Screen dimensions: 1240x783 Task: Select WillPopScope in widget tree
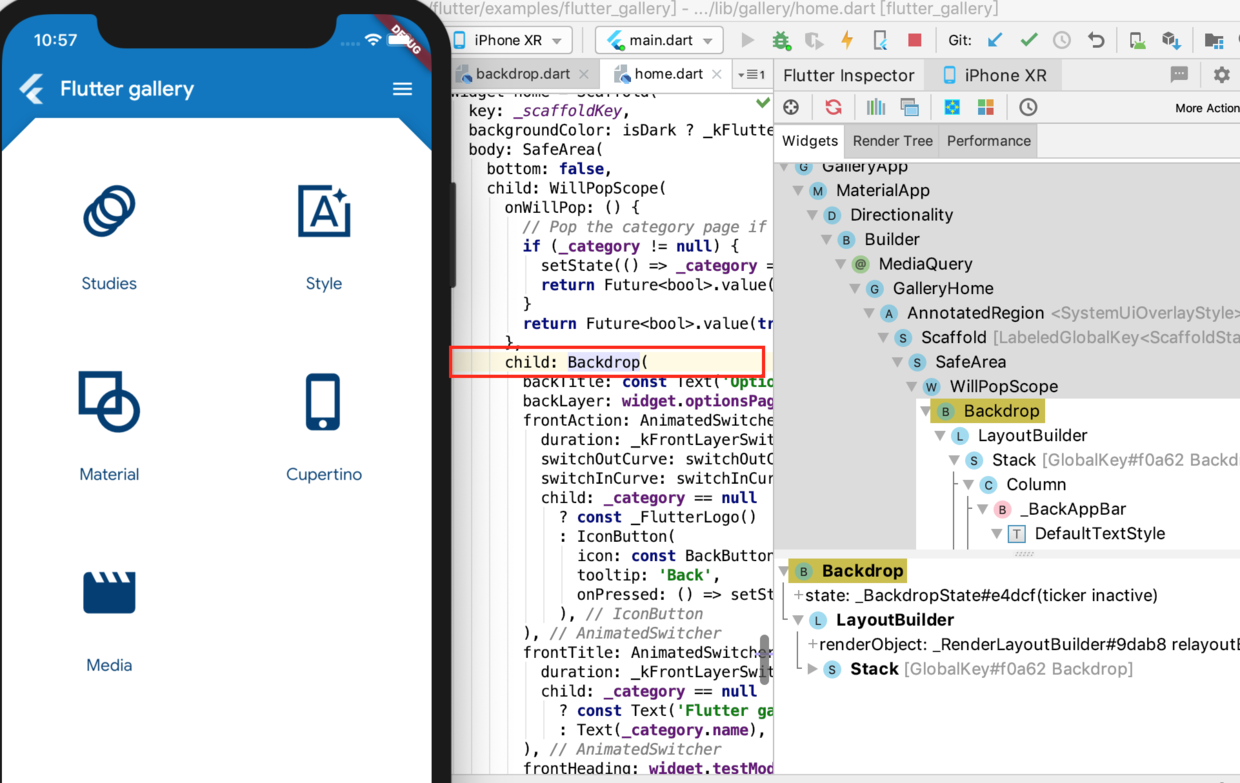click(1003, 387)
